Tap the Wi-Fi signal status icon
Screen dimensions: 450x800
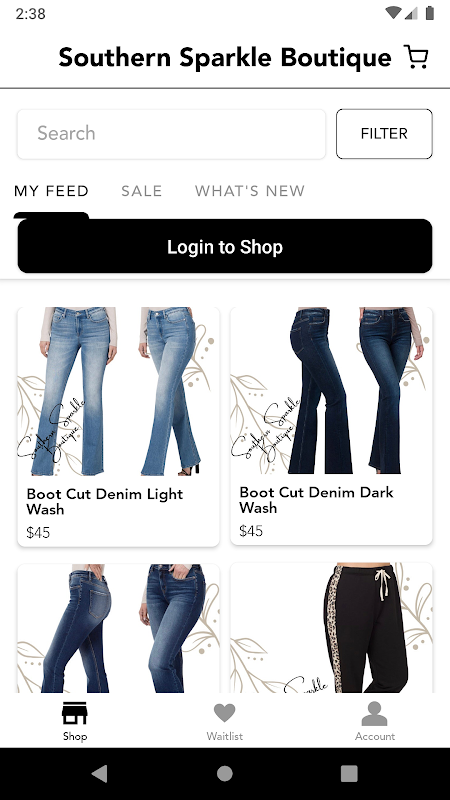[x=393, y=13]
